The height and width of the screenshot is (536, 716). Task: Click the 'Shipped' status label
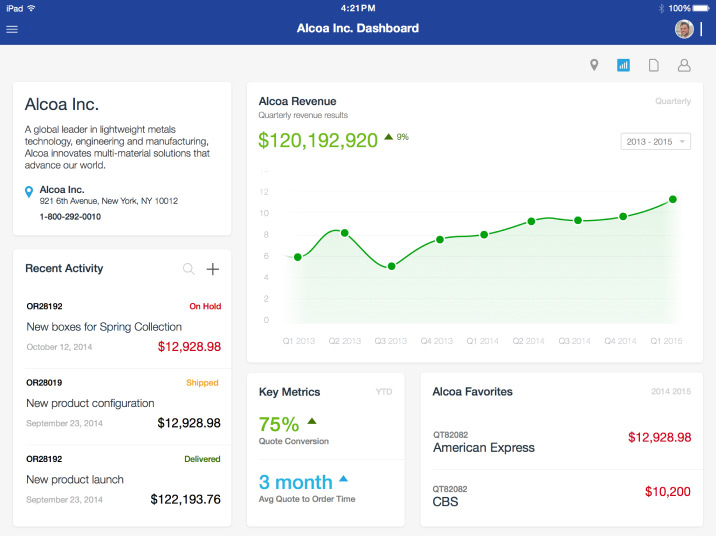tap(202, 383)
